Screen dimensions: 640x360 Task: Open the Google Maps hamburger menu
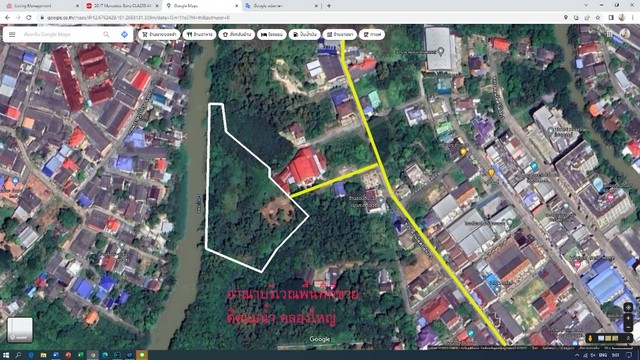coord(12,35)
